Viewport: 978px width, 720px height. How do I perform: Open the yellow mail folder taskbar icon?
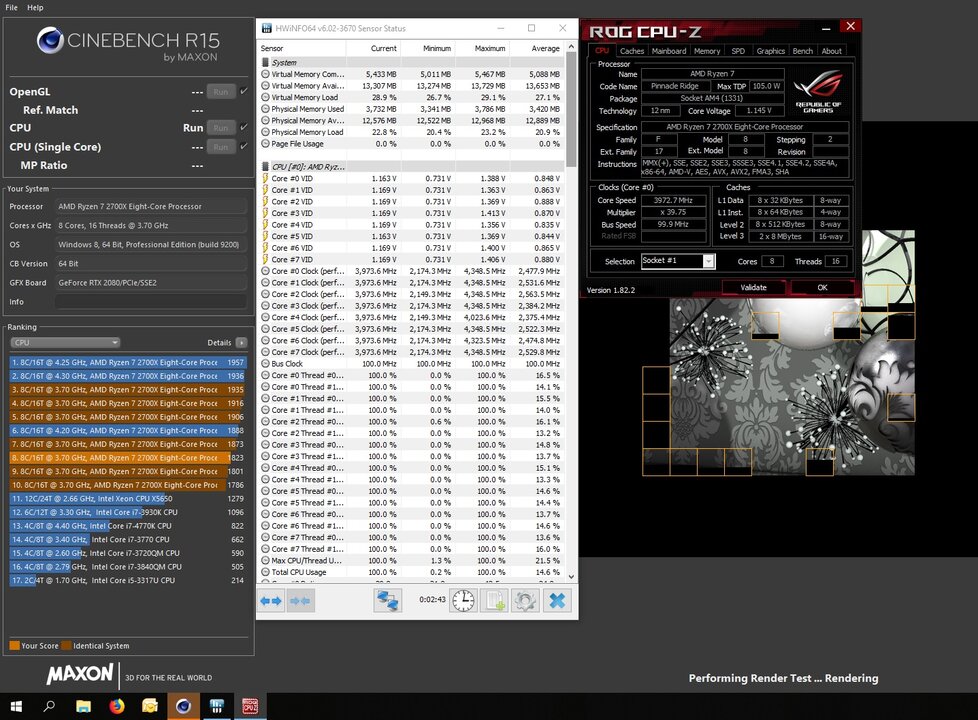(x=150, y=706)
